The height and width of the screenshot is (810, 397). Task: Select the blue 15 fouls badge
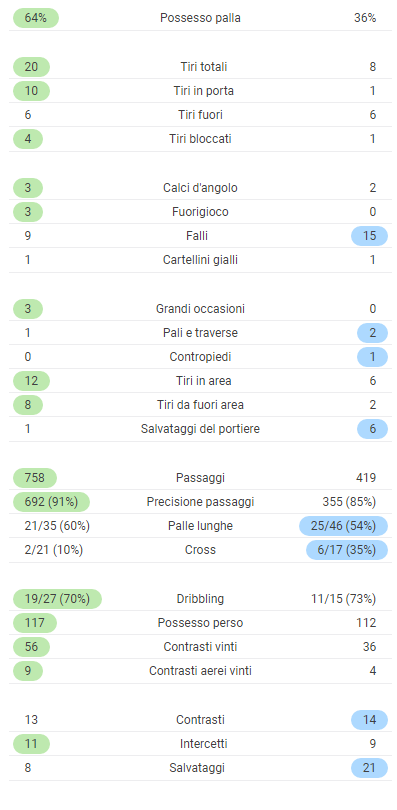tap(369, 236)
